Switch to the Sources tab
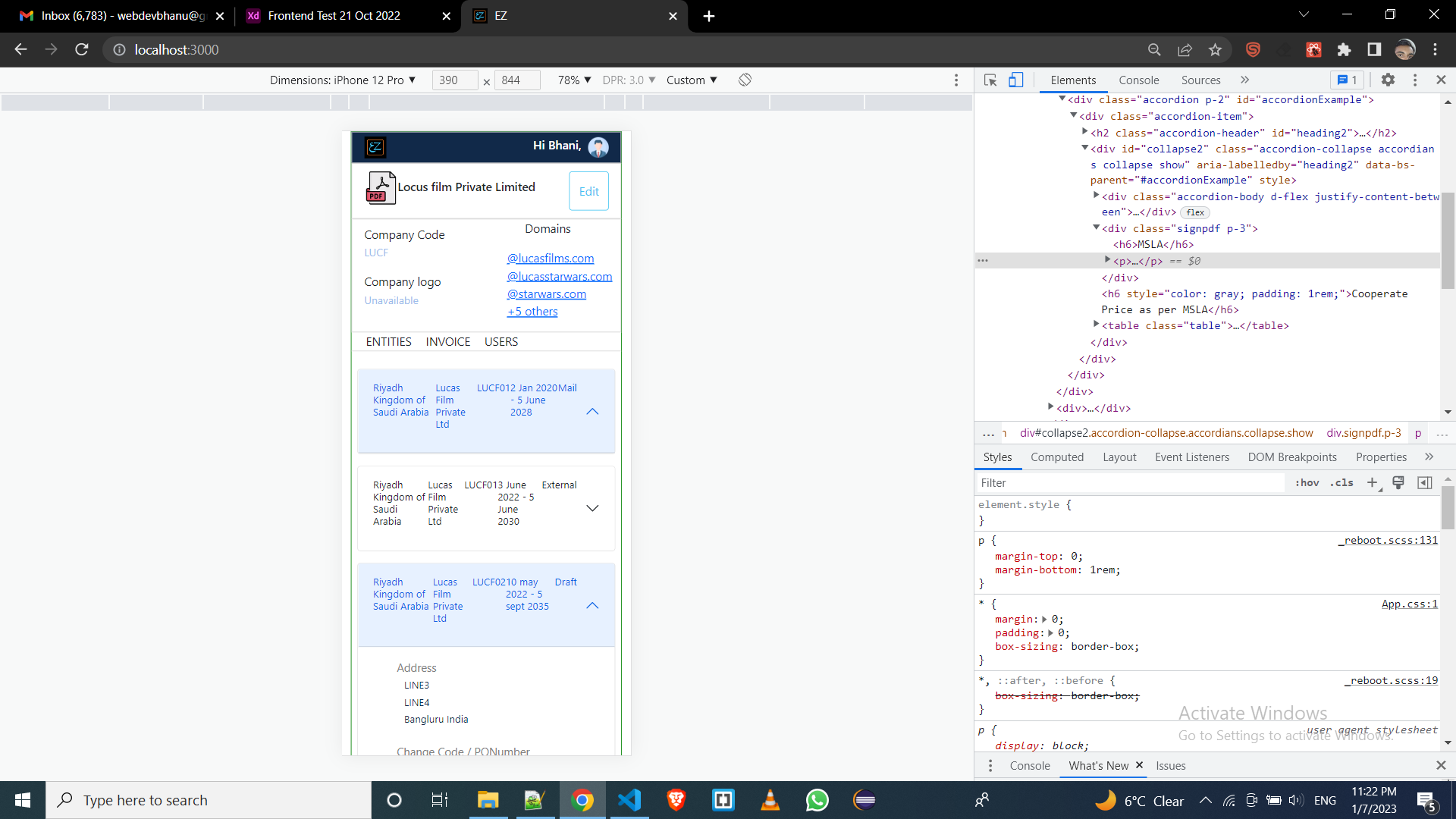 (x=1200, y=80)
